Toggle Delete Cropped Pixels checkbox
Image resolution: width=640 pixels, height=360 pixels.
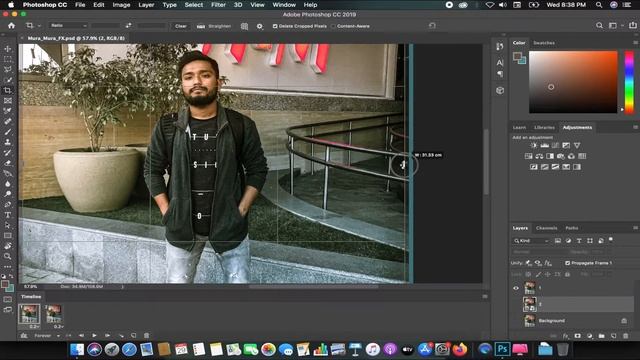click(275, 26)
